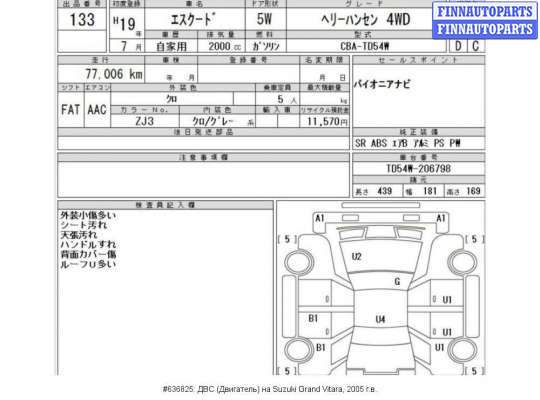Click the inspector note ハンドルすれ

coord(88,245)
